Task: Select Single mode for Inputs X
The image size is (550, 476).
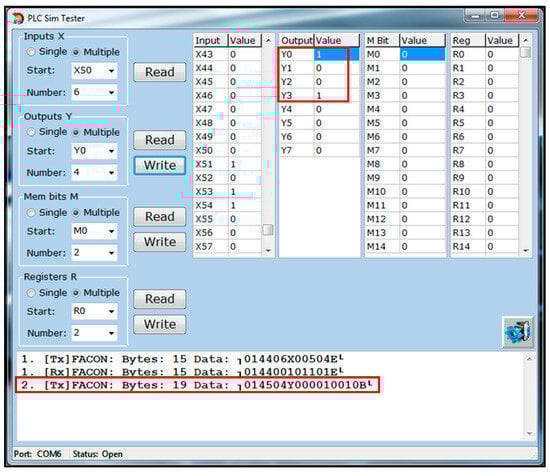Action: 31,52
